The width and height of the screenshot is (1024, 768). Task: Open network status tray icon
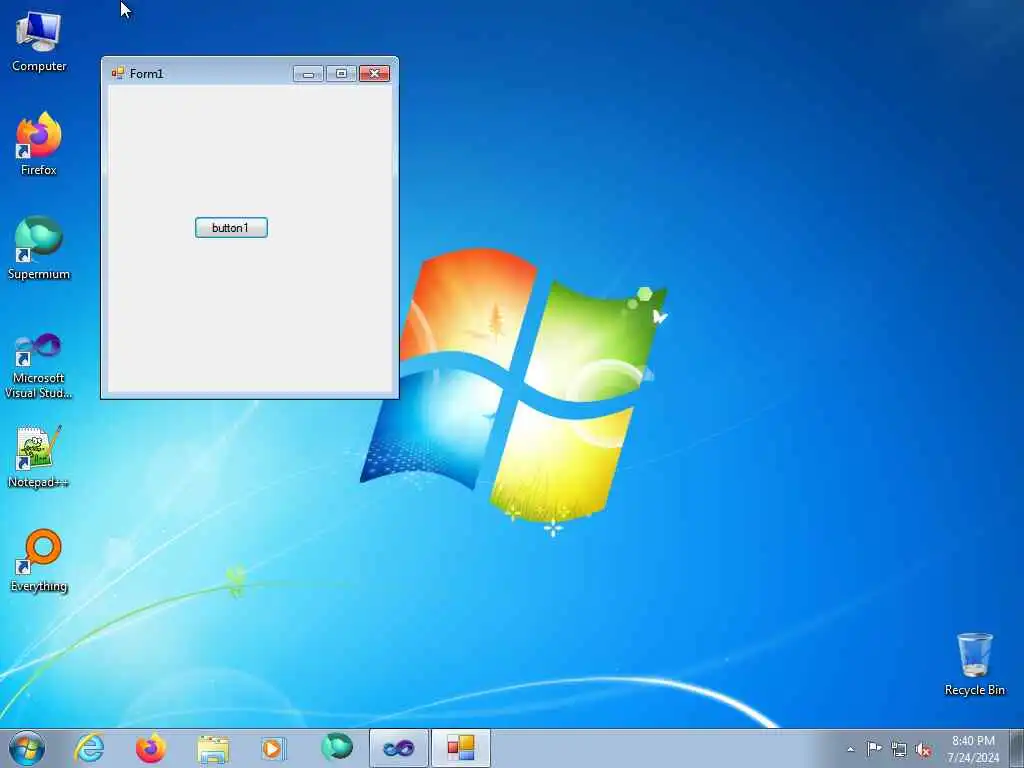899,749
